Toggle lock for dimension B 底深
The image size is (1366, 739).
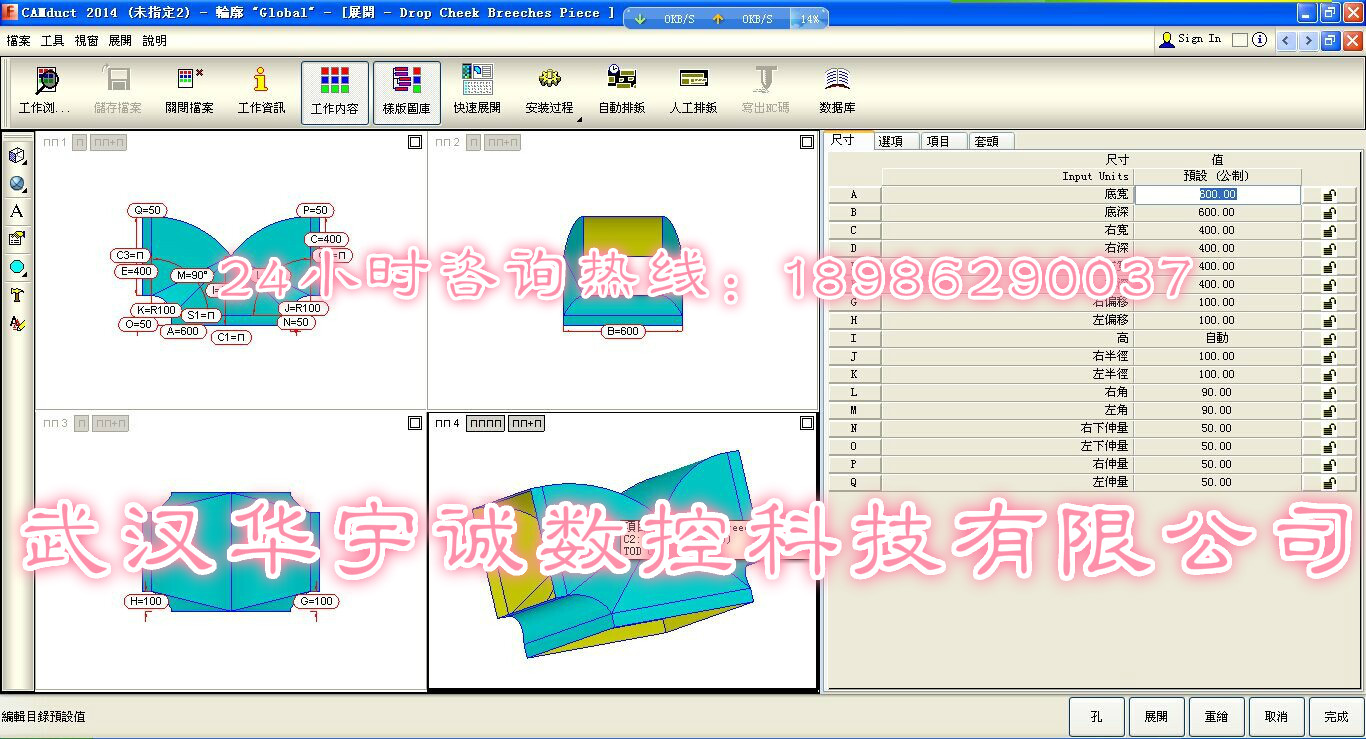click(x=1329, y=213)
